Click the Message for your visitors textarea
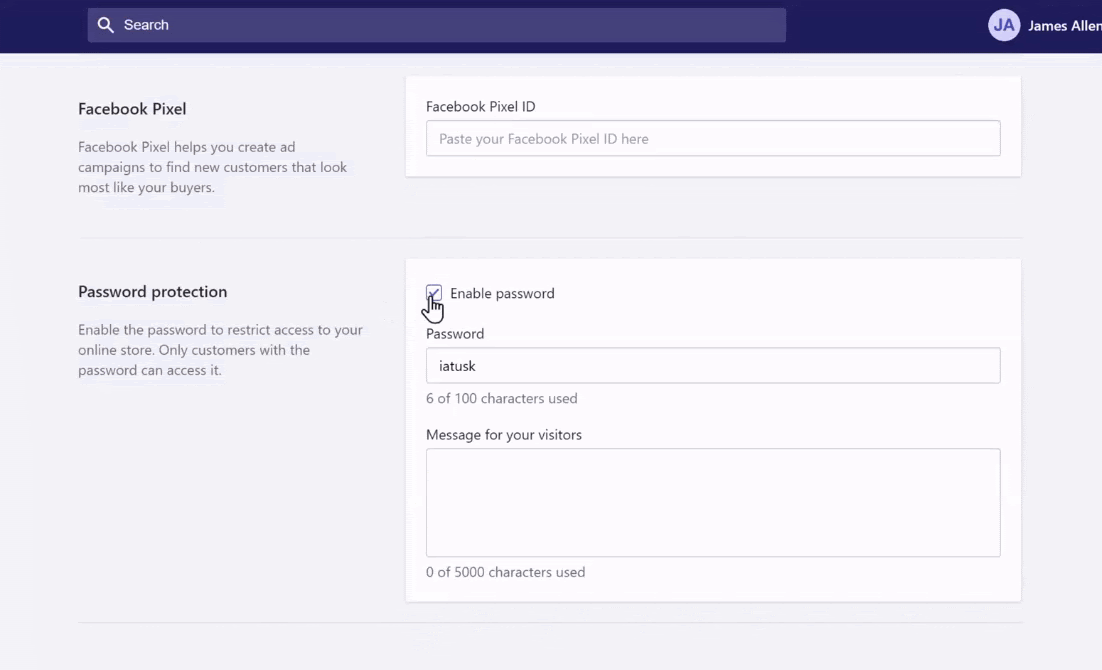Viewport: 1102px width, 670px height. pos(713,503)
